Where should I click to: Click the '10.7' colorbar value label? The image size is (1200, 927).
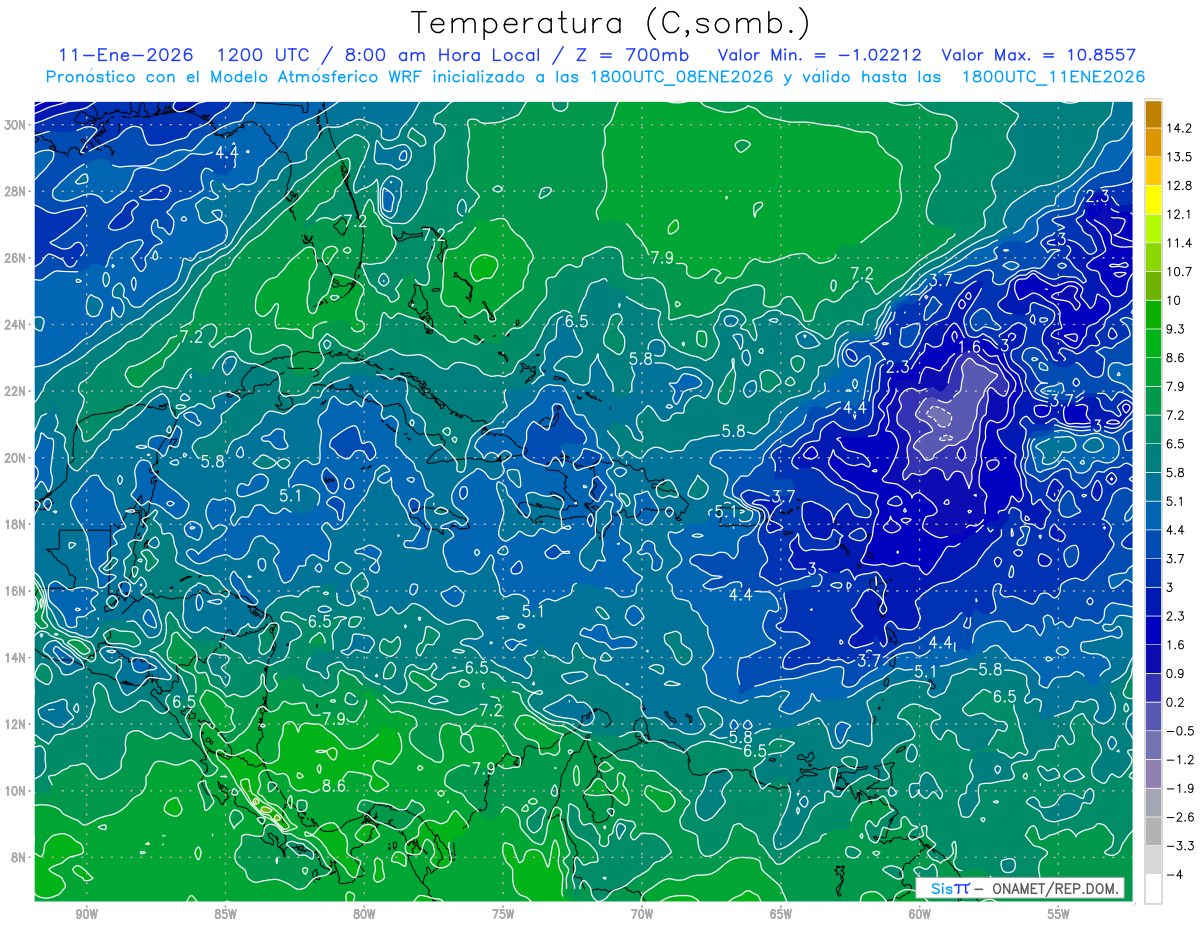point(1180,272)
